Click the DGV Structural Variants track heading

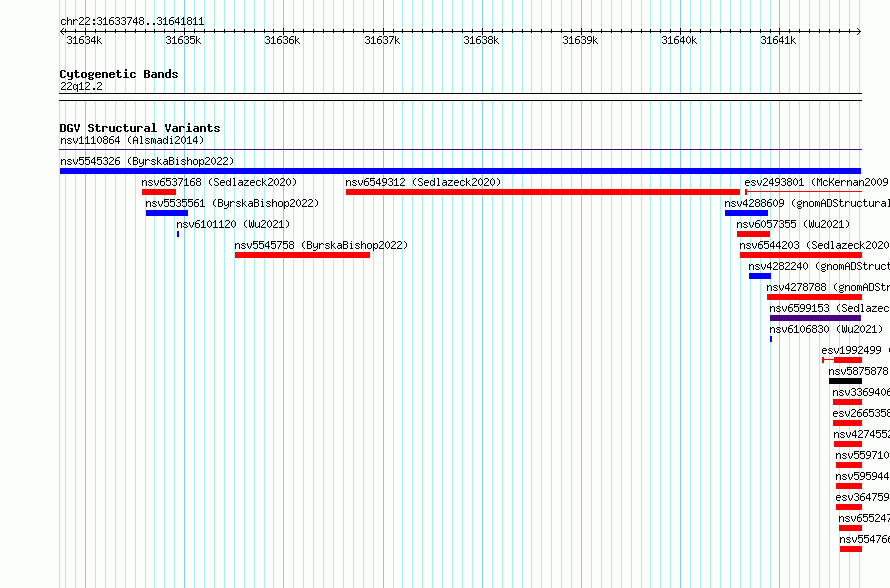coord(140,128)
